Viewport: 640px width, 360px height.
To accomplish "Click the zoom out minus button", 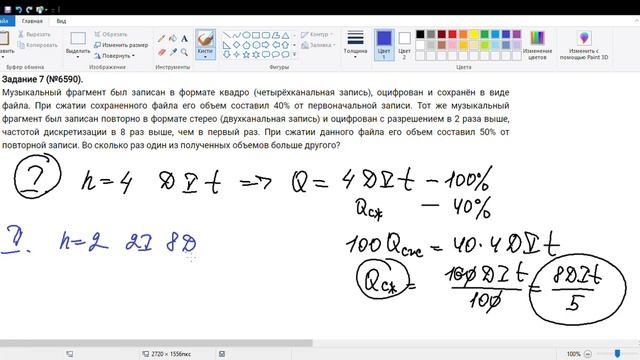I will coord(588,354).
